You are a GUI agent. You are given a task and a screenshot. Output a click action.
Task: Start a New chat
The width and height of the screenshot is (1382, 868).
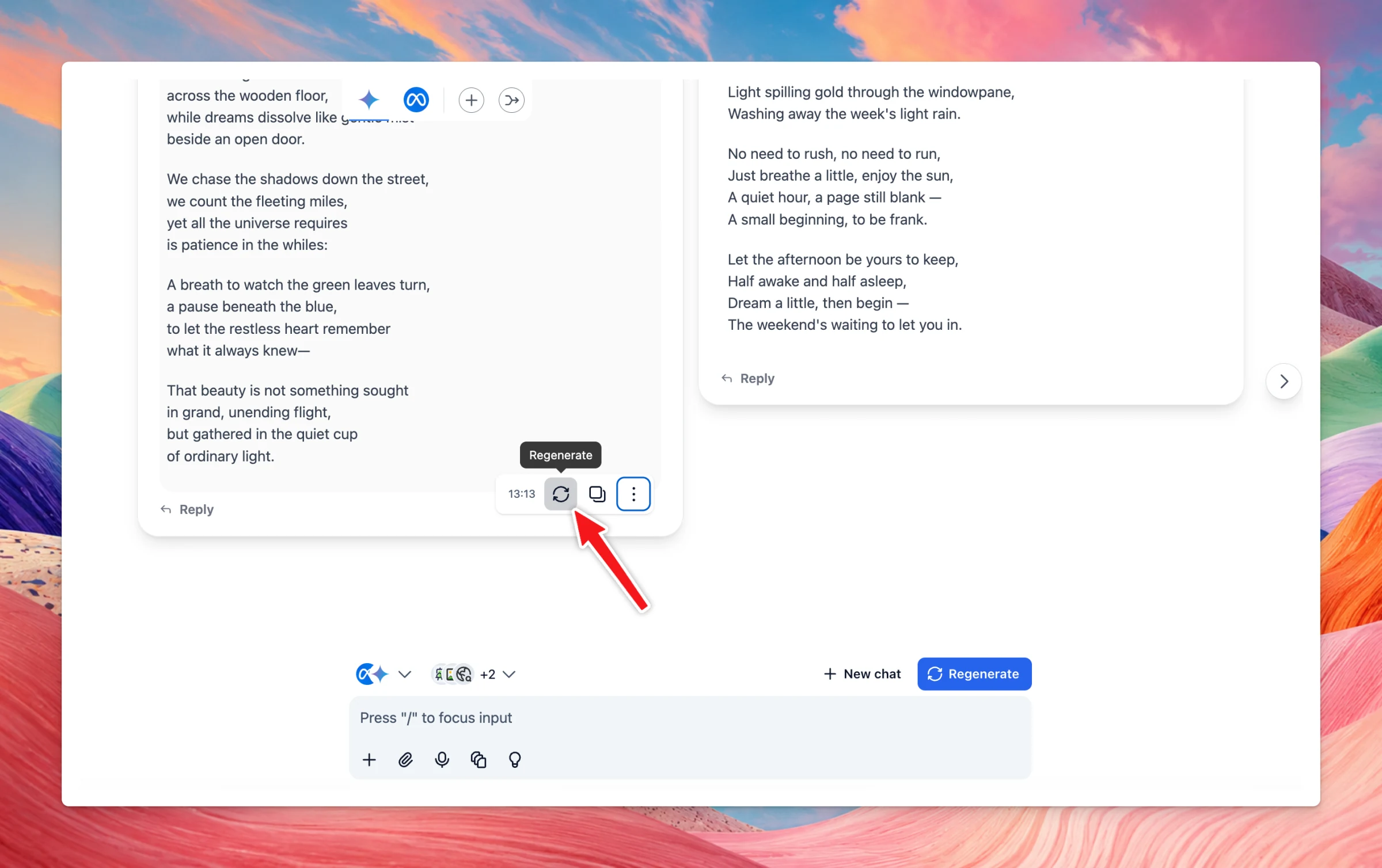pos(862,673)
